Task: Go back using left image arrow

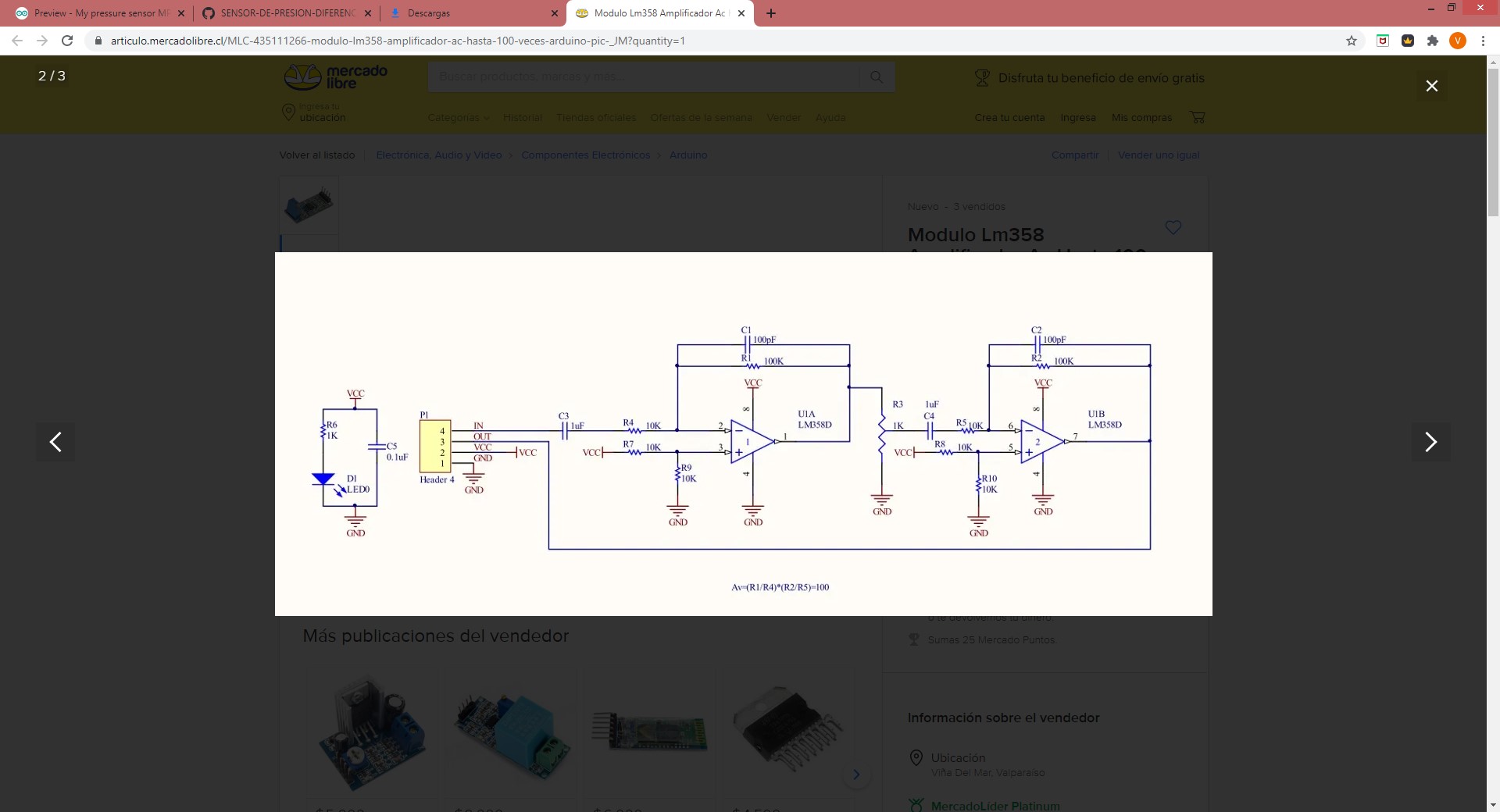Action: click(x=55, y=441)
